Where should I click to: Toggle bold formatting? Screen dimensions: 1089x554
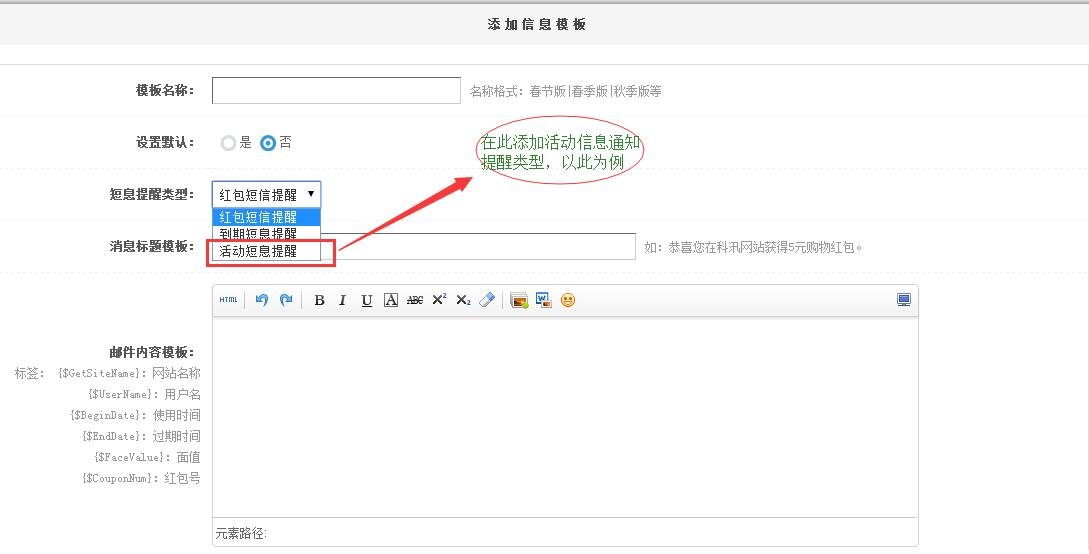click(x=319, y=300)
